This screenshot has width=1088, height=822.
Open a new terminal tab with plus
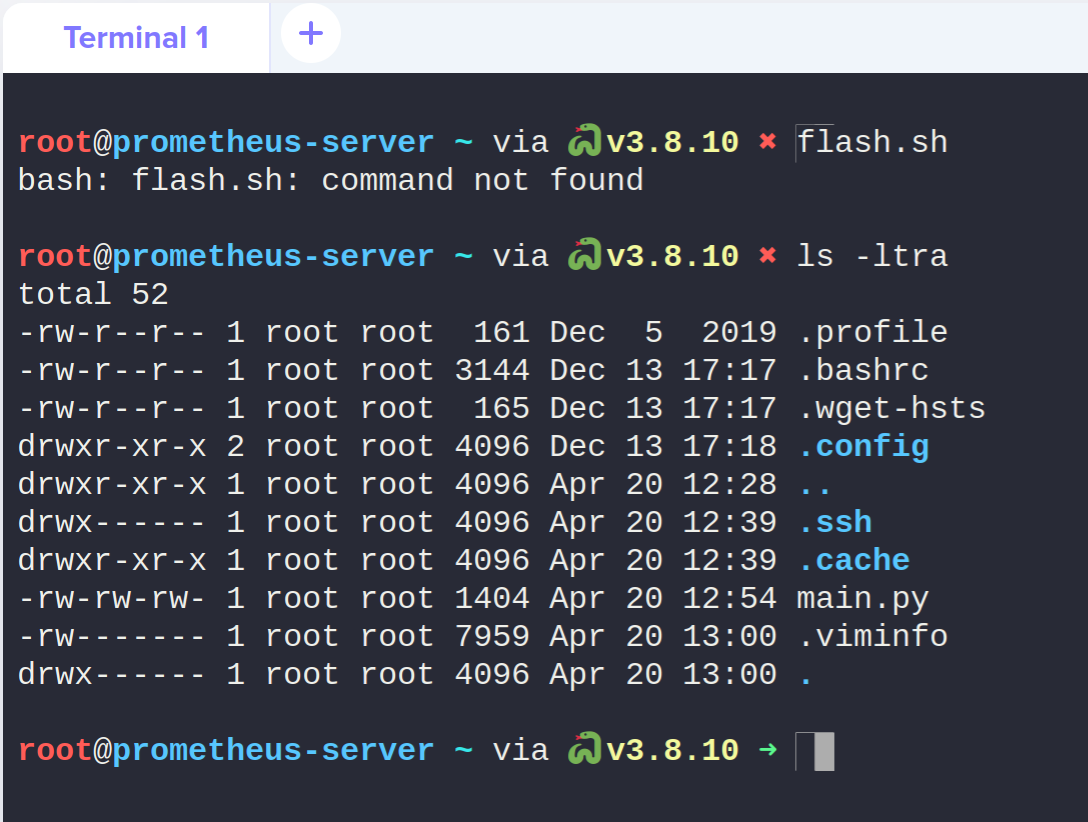tap(311, 34)
